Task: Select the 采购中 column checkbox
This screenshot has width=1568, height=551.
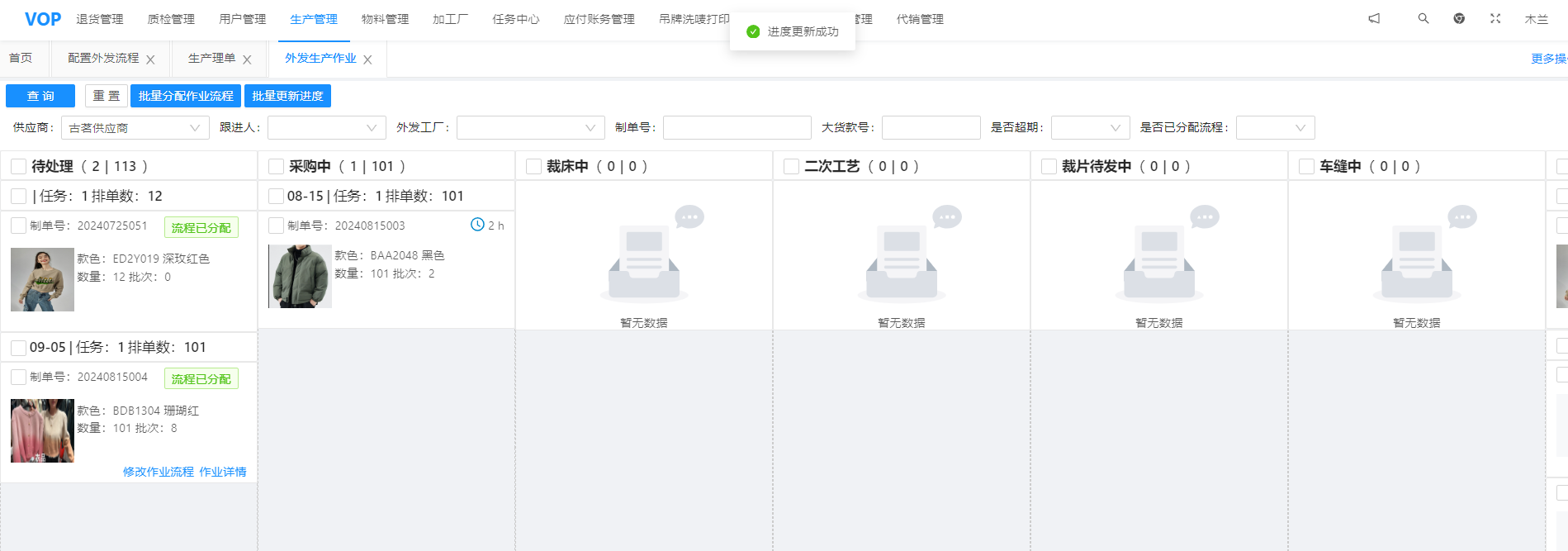Action: pyautogui.click(x=277, y=167)
